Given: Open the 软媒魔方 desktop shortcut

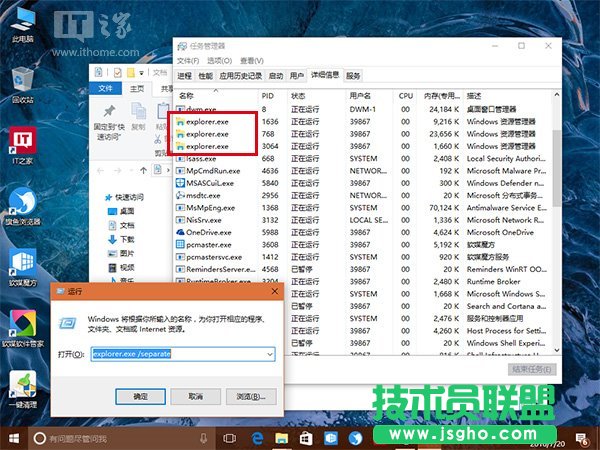Looking at the screenshot, I should (23, 267).
